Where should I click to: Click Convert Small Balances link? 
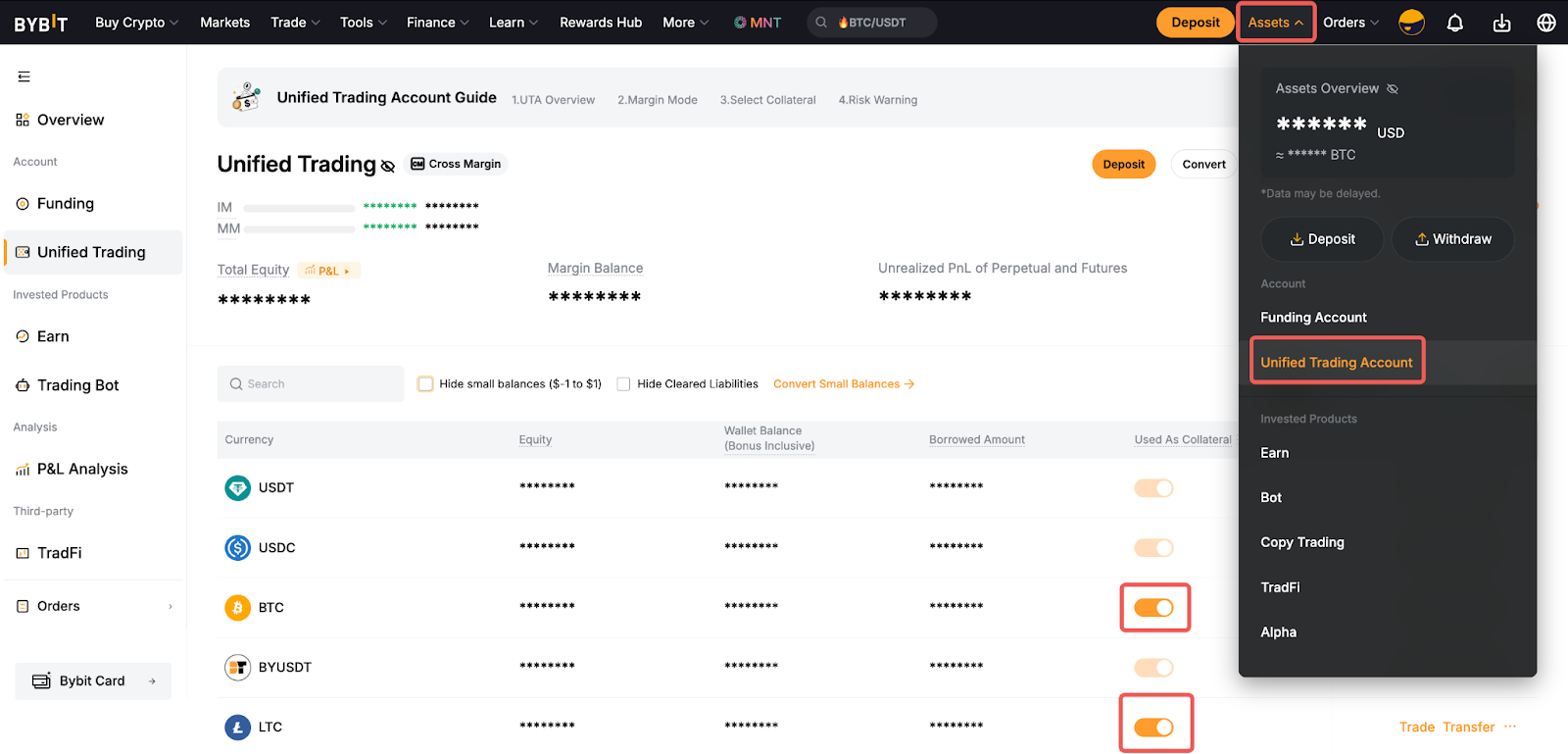pos(843,384)
